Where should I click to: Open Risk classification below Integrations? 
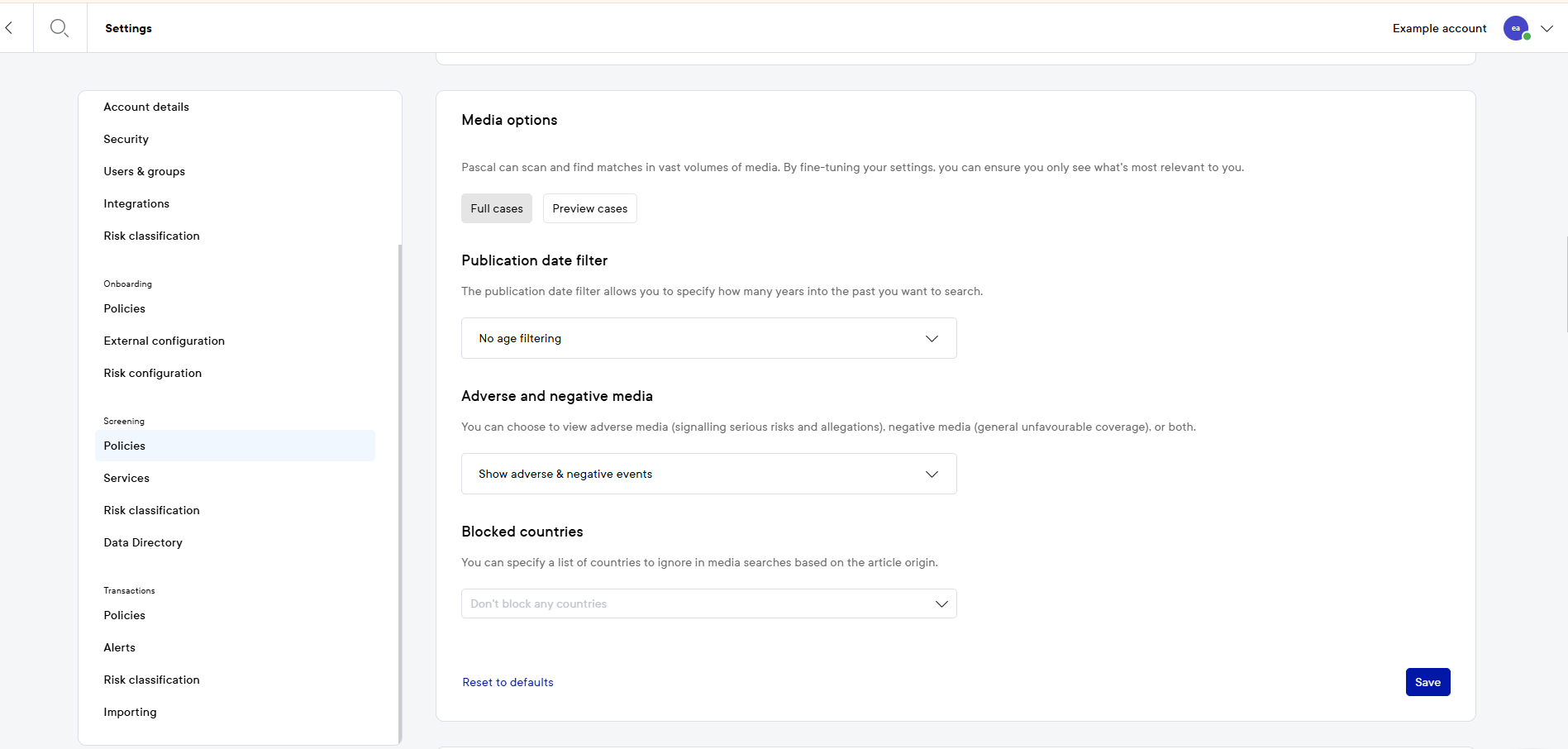[x=152, y=236]
